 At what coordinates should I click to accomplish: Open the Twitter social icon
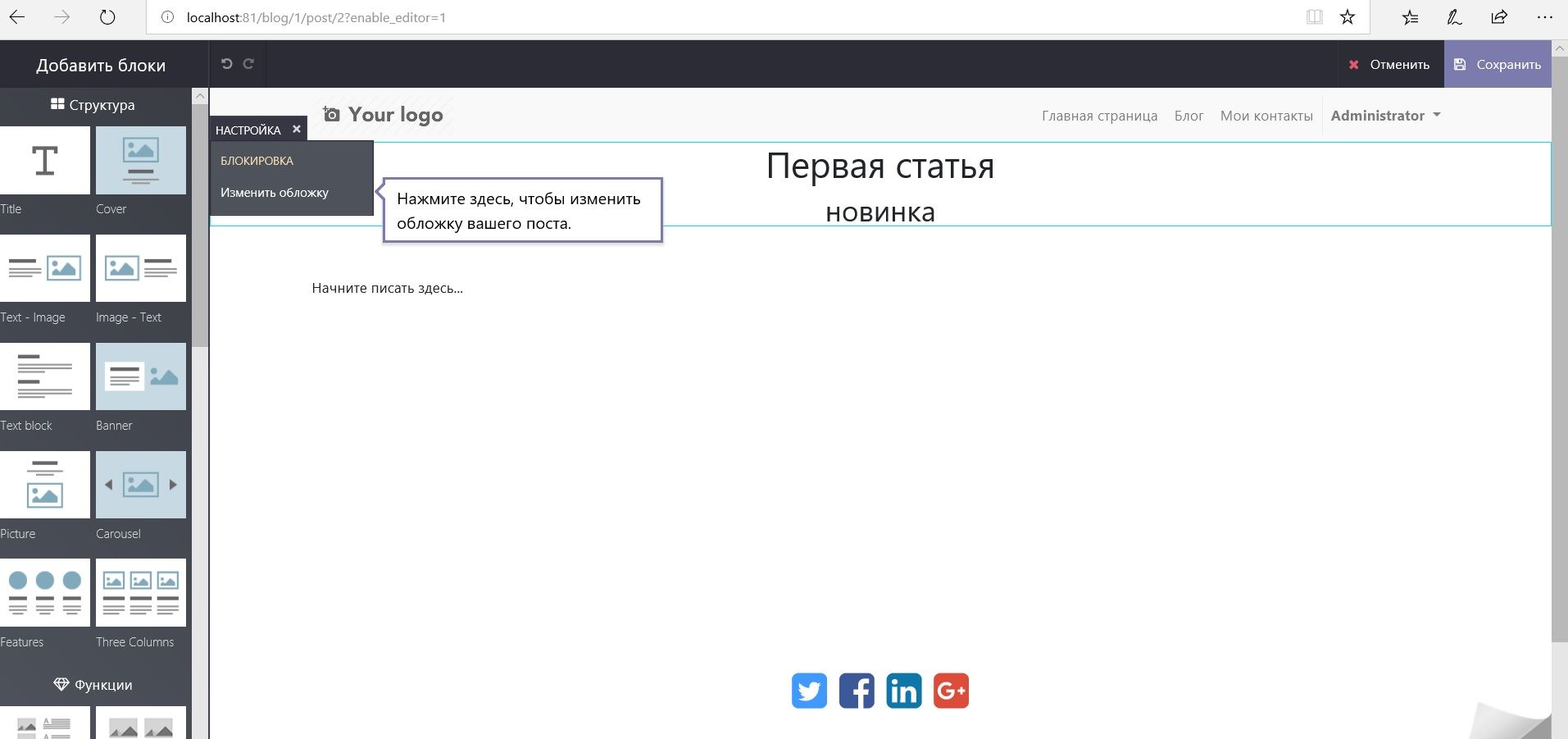pyautogui.click(x=808, y=690)
